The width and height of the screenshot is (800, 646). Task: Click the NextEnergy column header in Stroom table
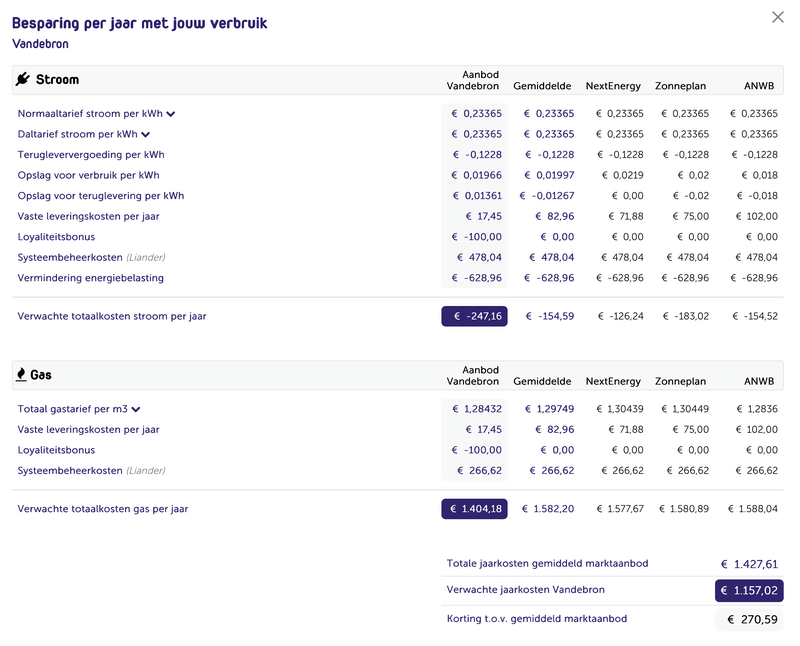(613, 86)
